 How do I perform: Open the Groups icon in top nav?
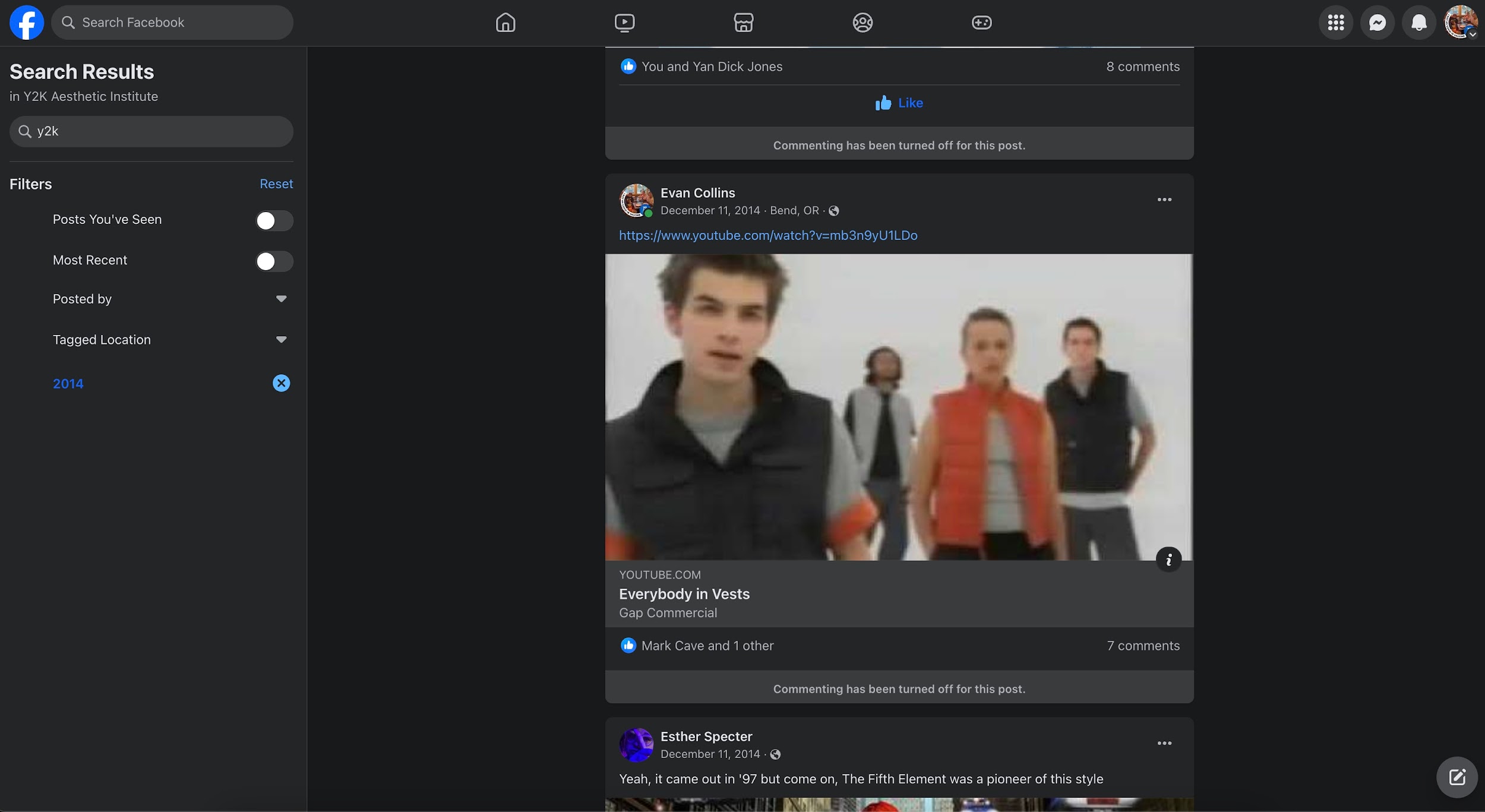tap(862, 23)
